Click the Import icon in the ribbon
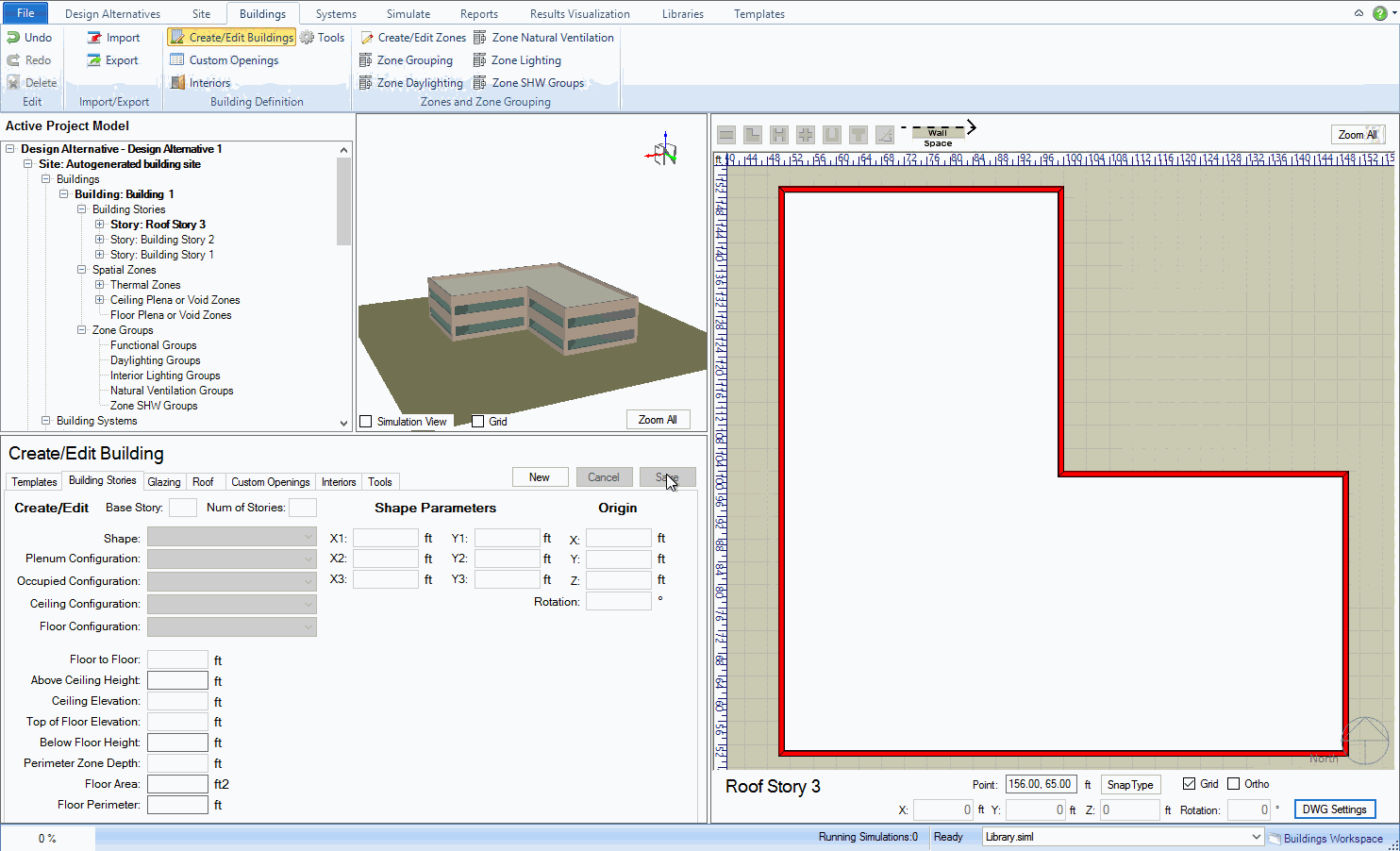Screen dimensions: 1400x851 94,38
